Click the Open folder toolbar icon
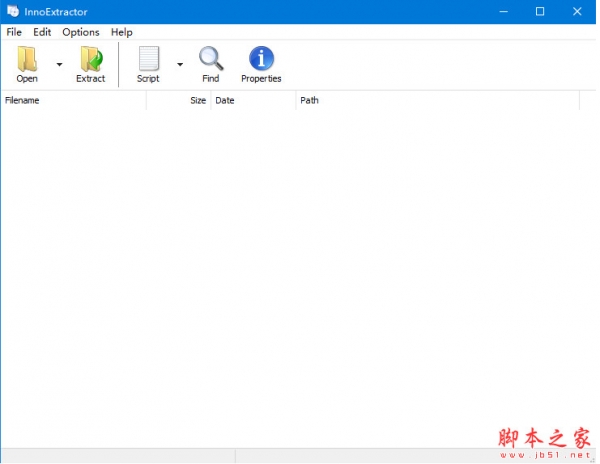Screen dimensions: 600x464 (x=27, y=59)
